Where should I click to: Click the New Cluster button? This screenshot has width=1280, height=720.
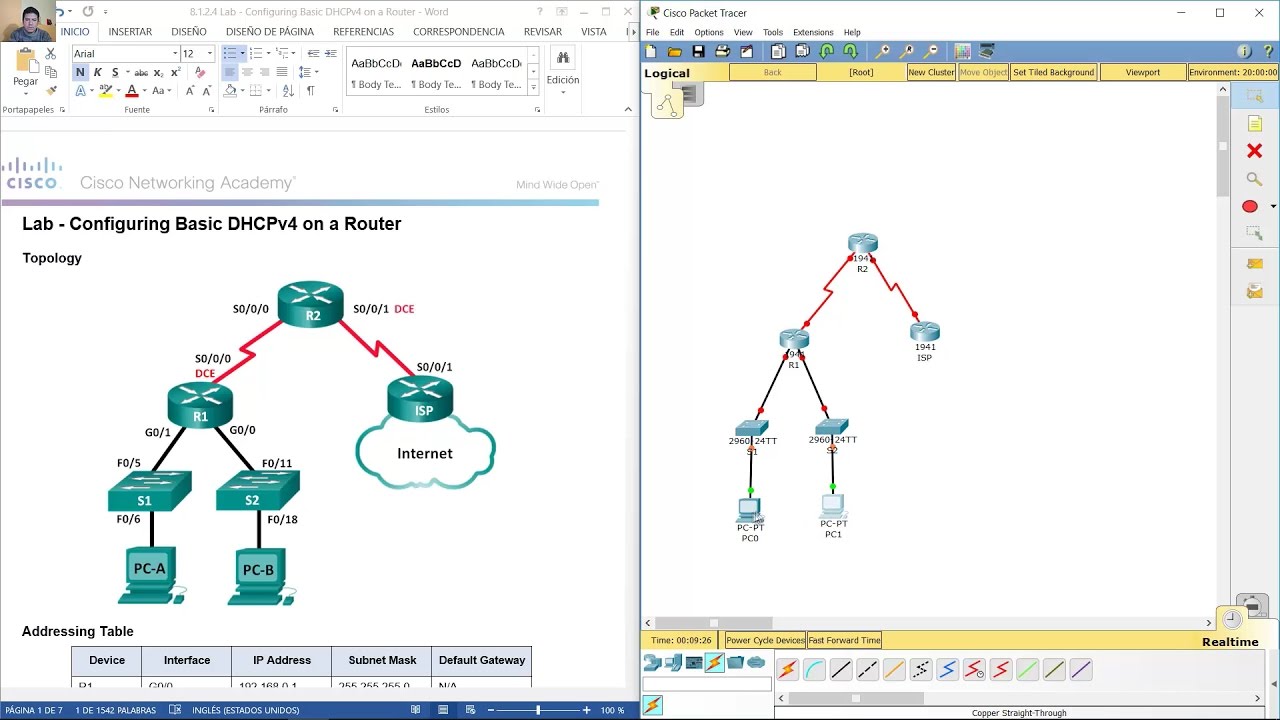pos(931,72)
